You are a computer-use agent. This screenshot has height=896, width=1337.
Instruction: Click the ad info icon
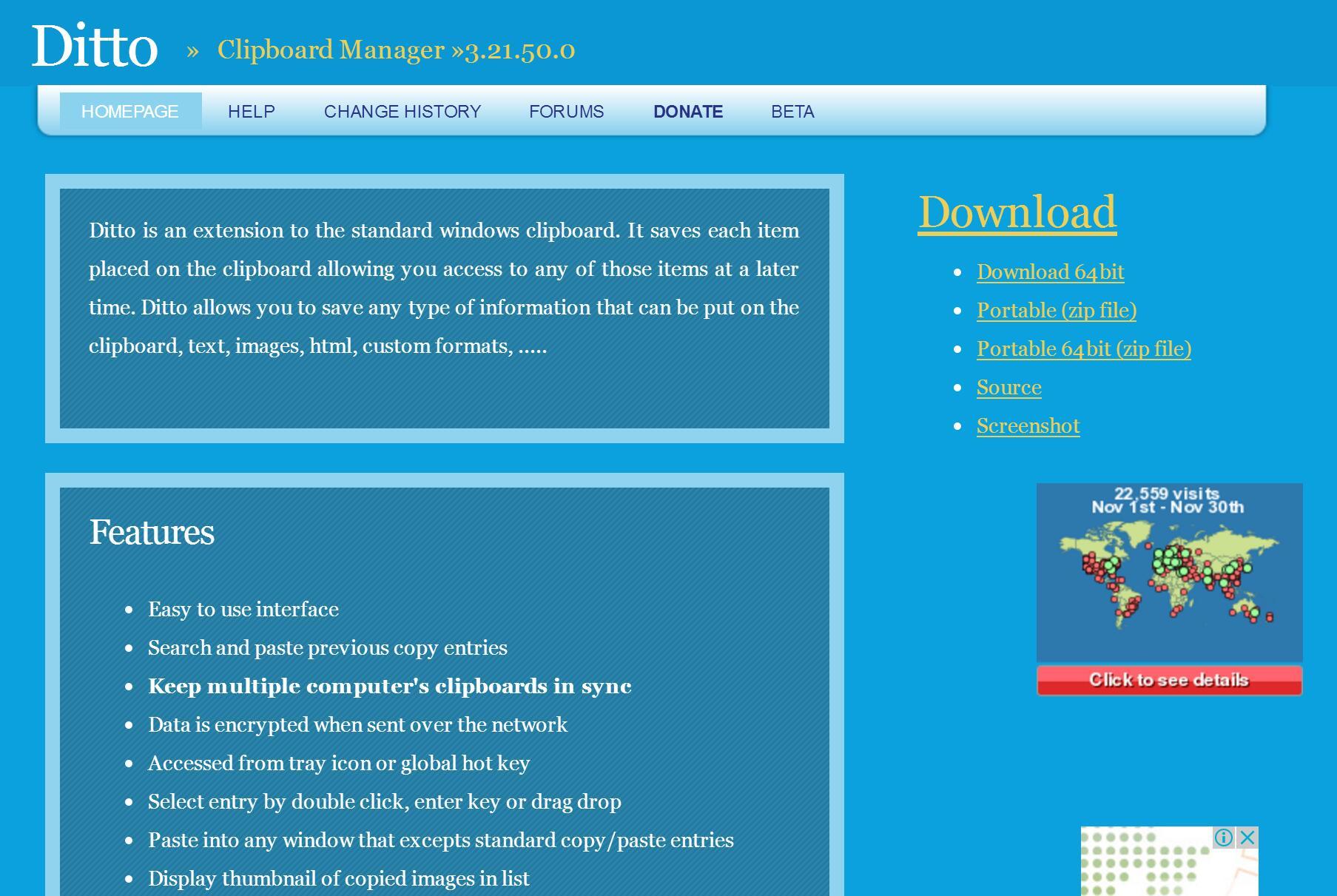point(1223,838)
